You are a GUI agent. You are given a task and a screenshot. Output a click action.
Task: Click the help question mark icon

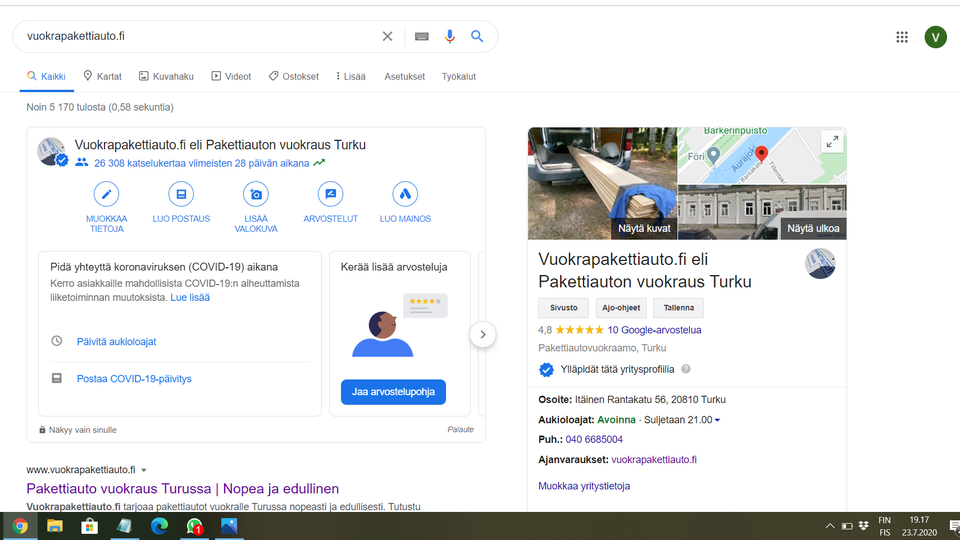coord(686,369)
